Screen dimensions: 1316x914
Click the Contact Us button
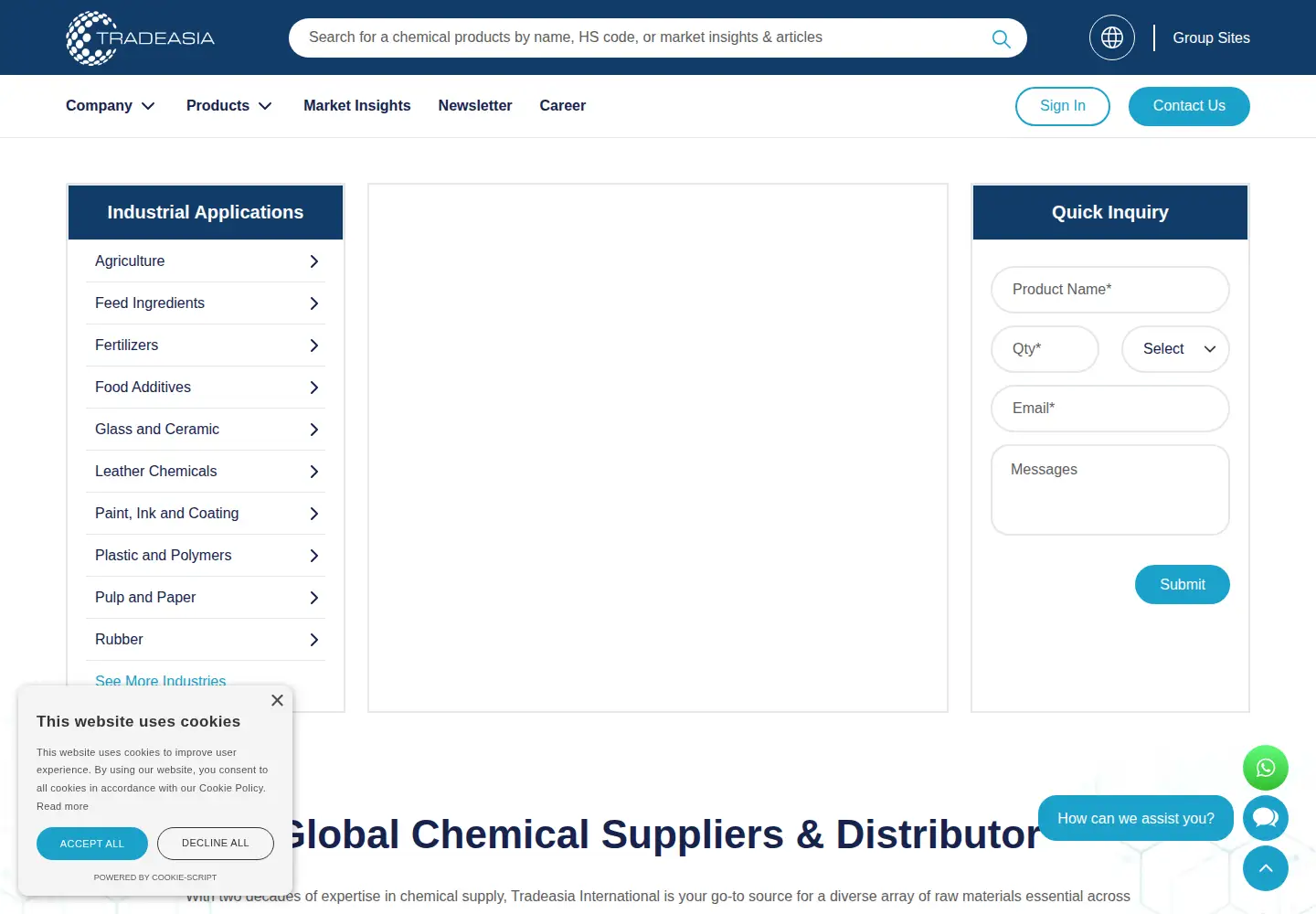tap(1189, 106)
